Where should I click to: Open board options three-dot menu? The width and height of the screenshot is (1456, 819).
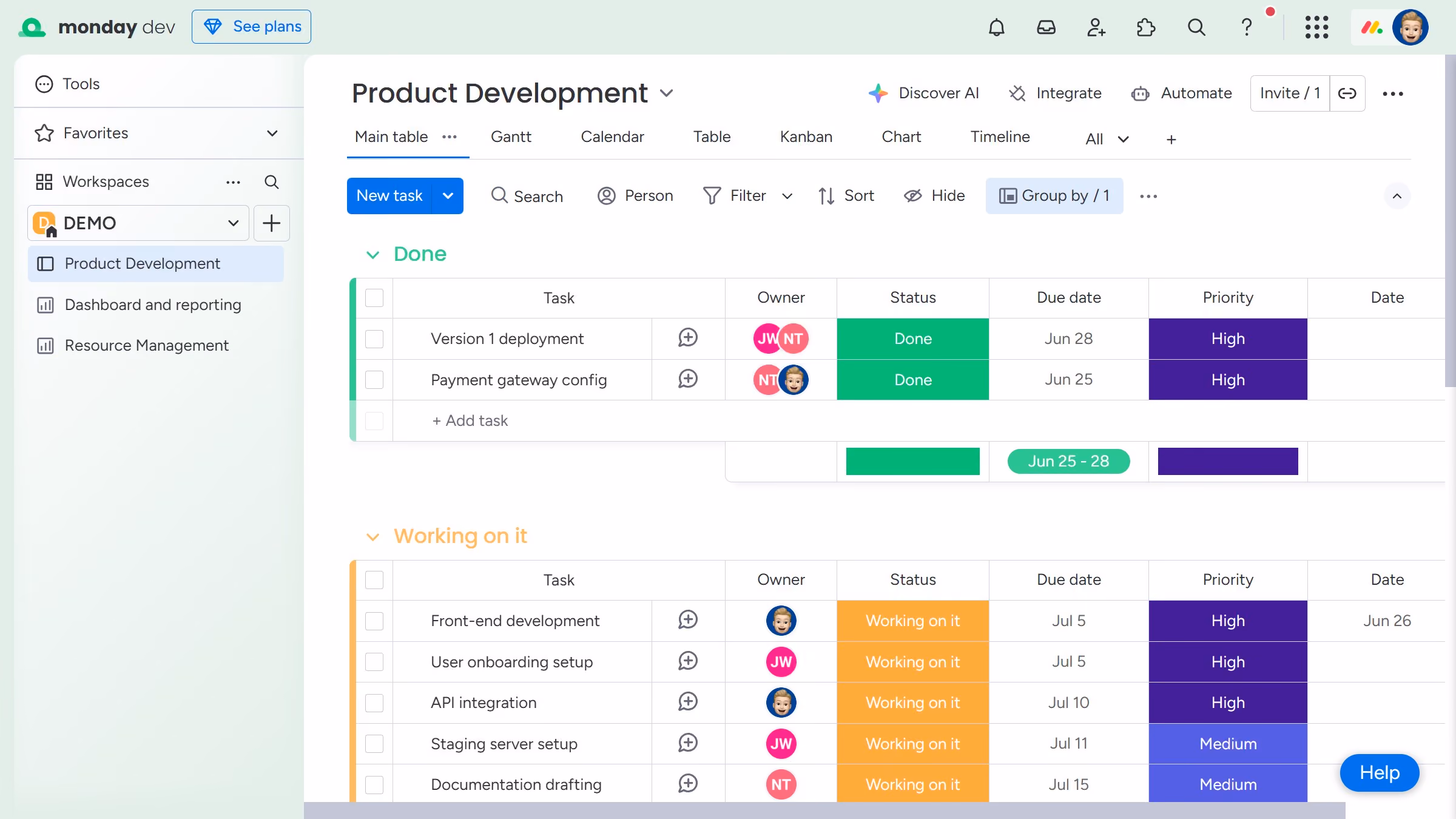tap(1393, 93)
